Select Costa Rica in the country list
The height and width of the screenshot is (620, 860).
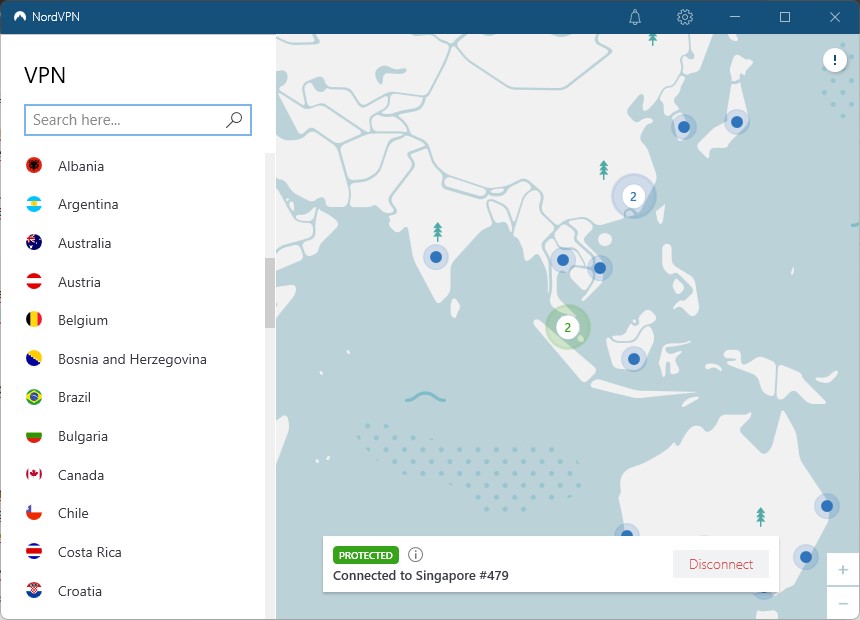pos(90,552)
